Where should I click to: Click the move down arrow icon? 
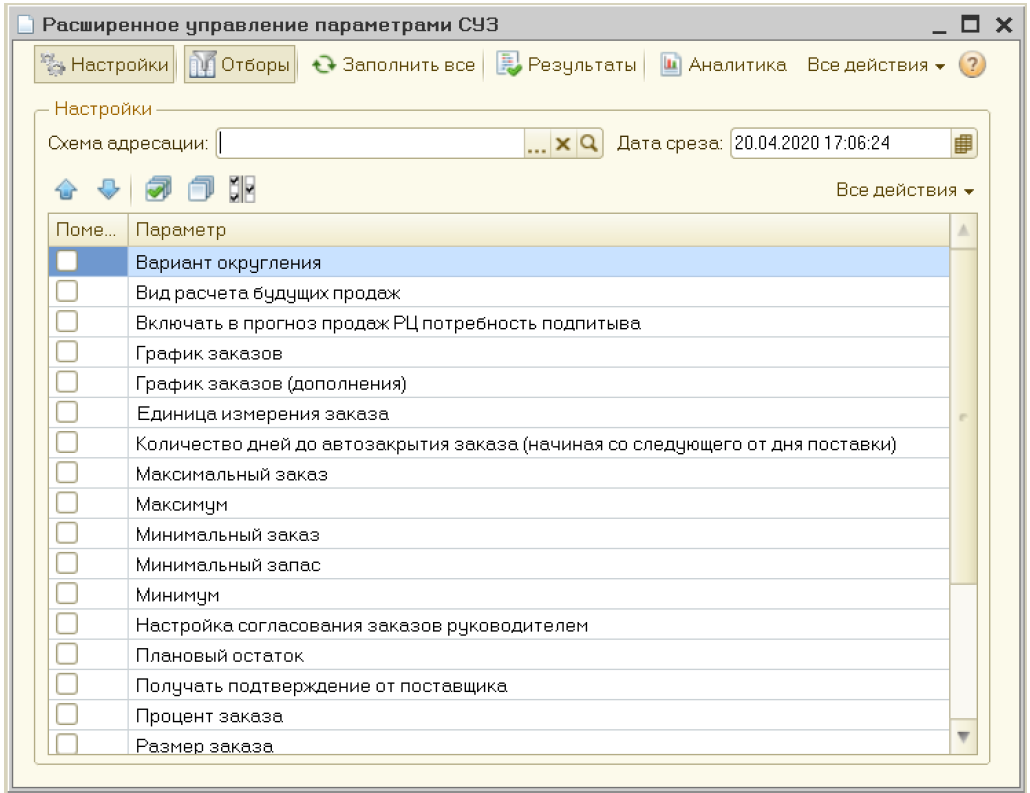pos(107,189)
